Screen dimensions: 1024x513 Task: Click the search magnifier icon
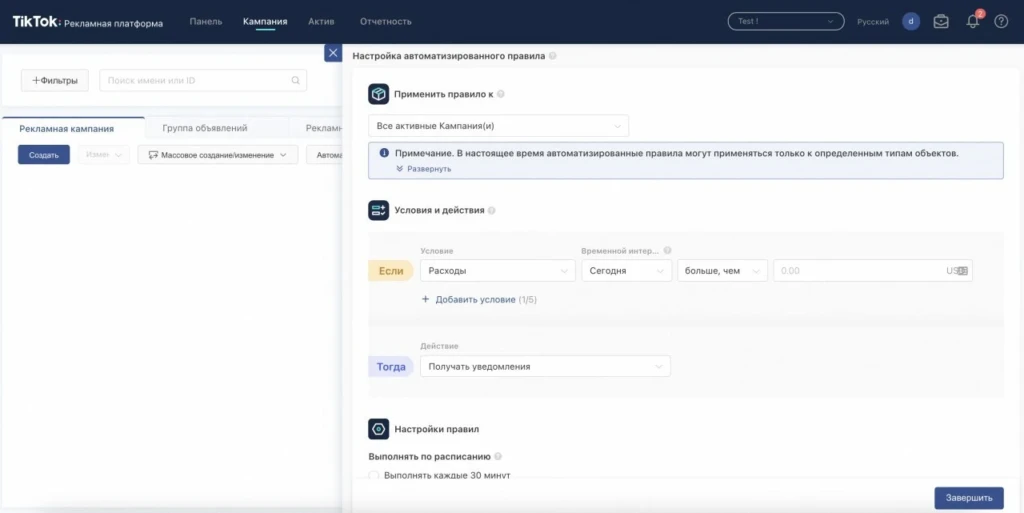tap(295, 80)
